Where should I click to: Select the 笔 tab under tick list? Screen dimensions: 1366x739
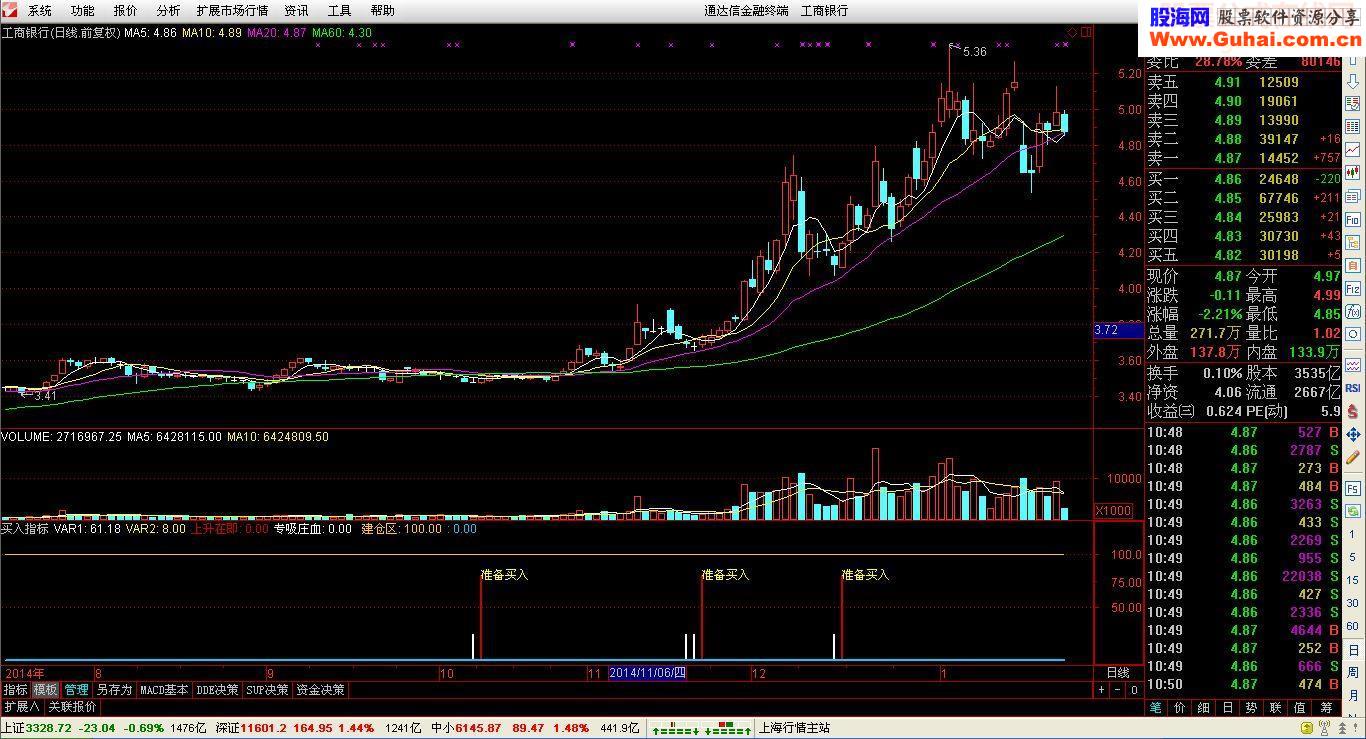coord(1155,707)
